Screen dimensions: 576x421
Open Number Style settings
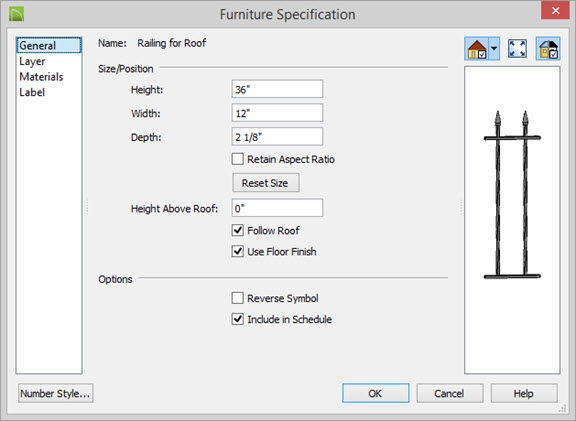point(55,393)
